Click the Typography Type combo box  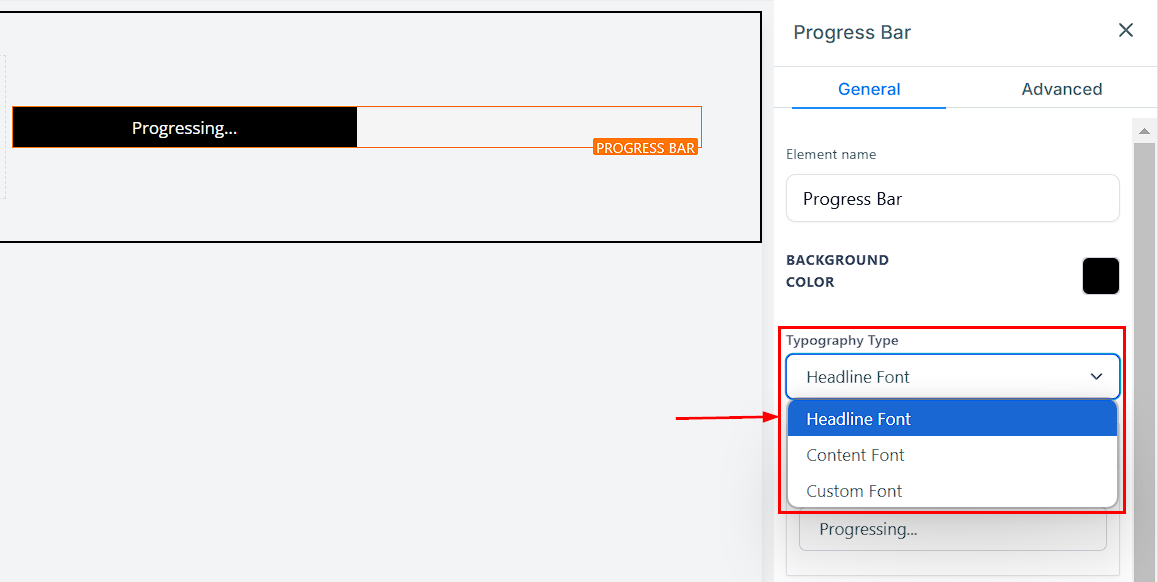pyautogui.click(x=940, y=377)
